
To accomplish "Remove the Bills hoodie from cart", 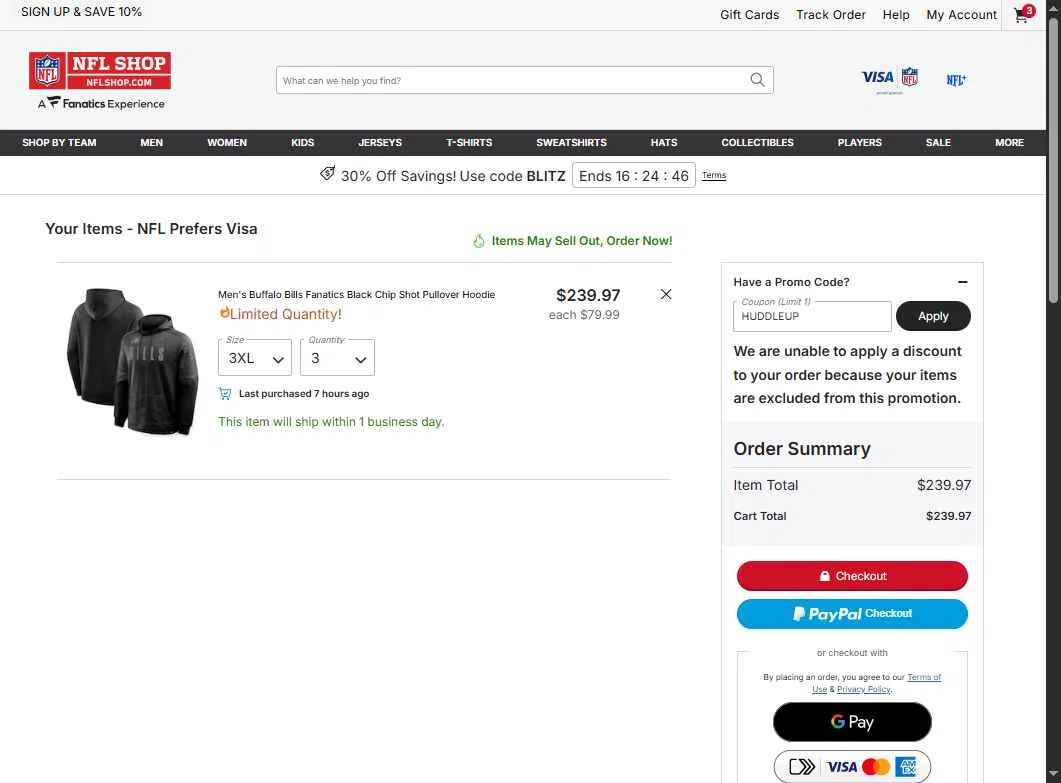I will click(x=666, y=294).
